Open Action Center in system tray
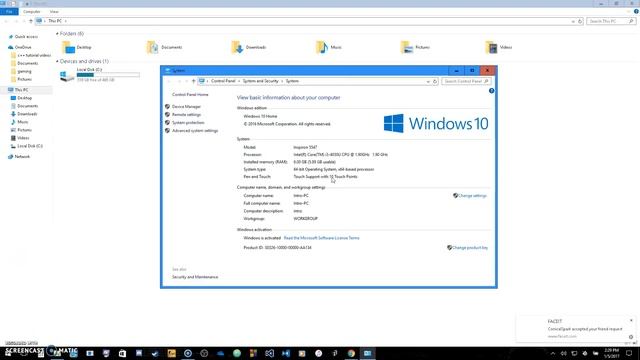This screenshot has width=640, height=360. click(x=629, y=353)
